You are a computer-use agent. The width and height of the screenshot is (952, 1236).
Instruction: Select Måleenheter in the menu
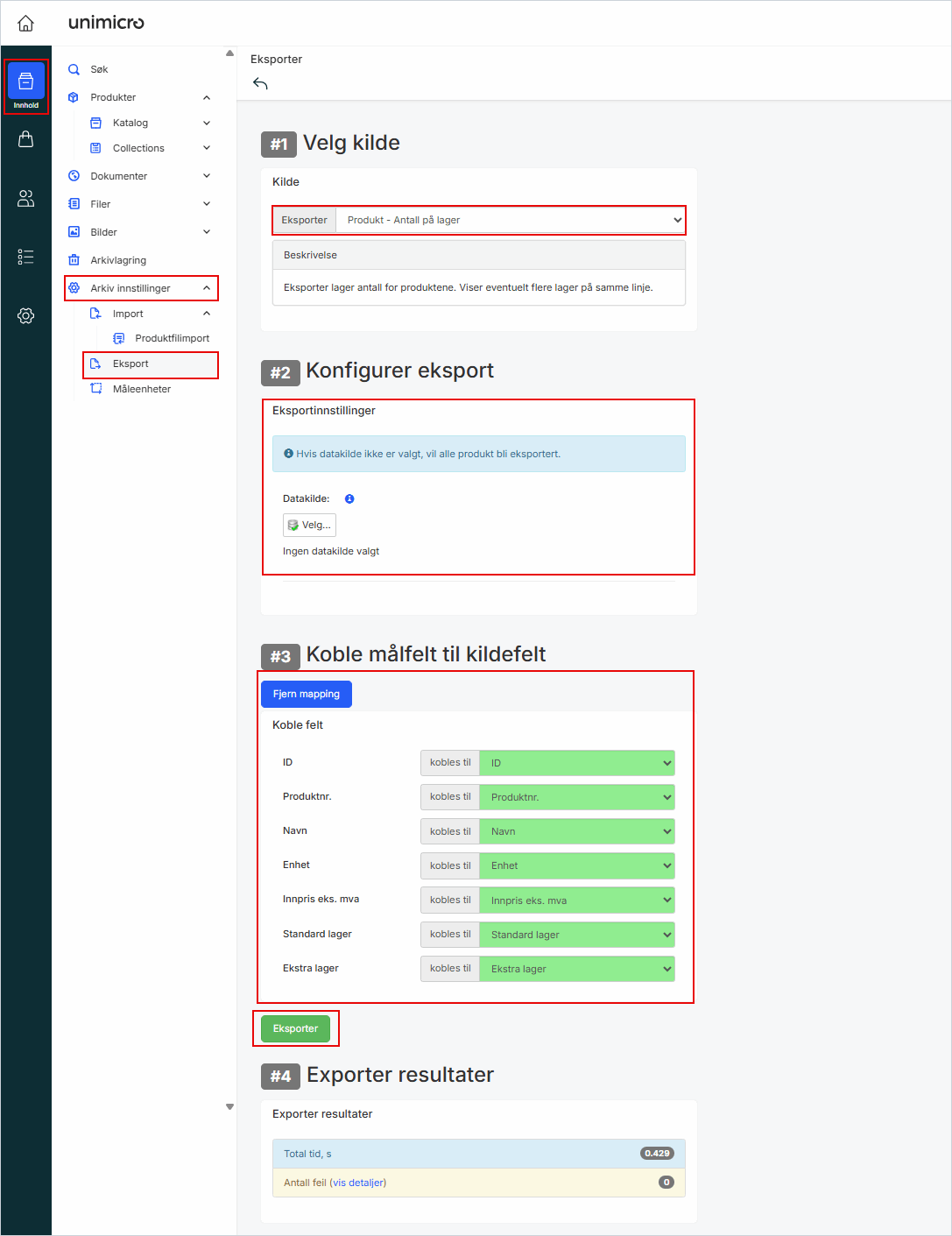[141, 389]
